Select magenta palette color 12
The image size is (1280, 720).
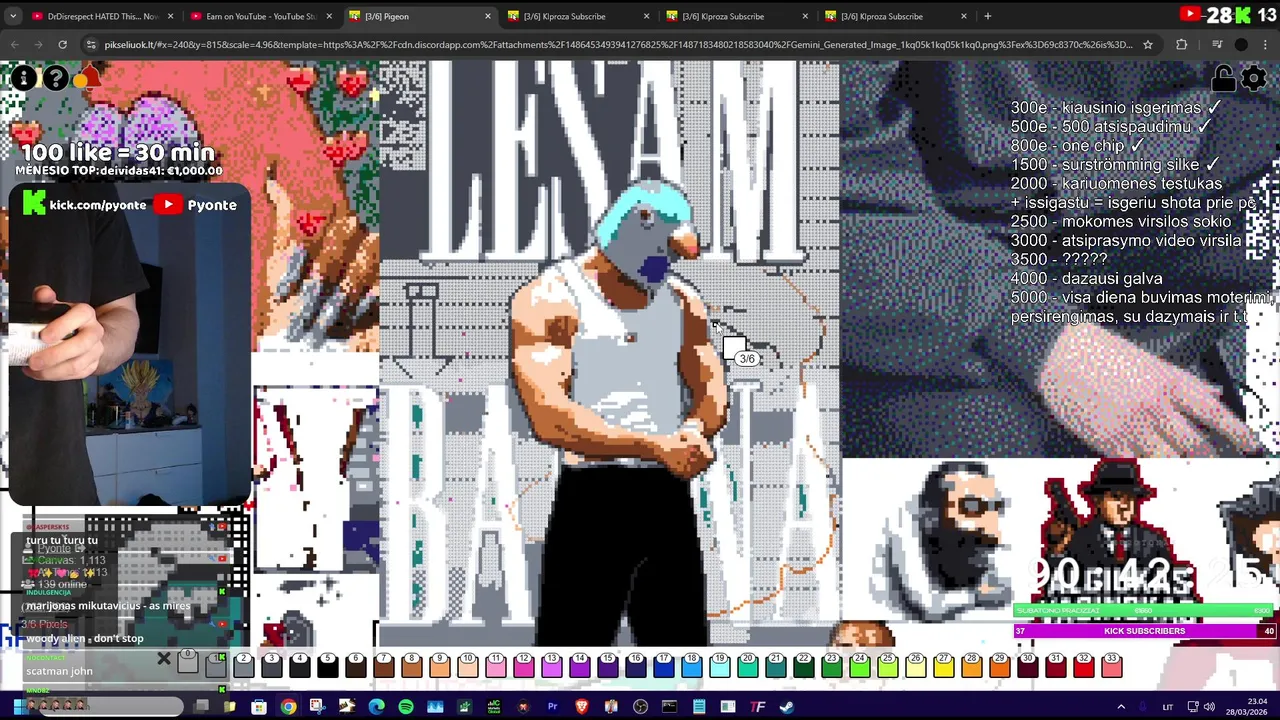point(524,664)
